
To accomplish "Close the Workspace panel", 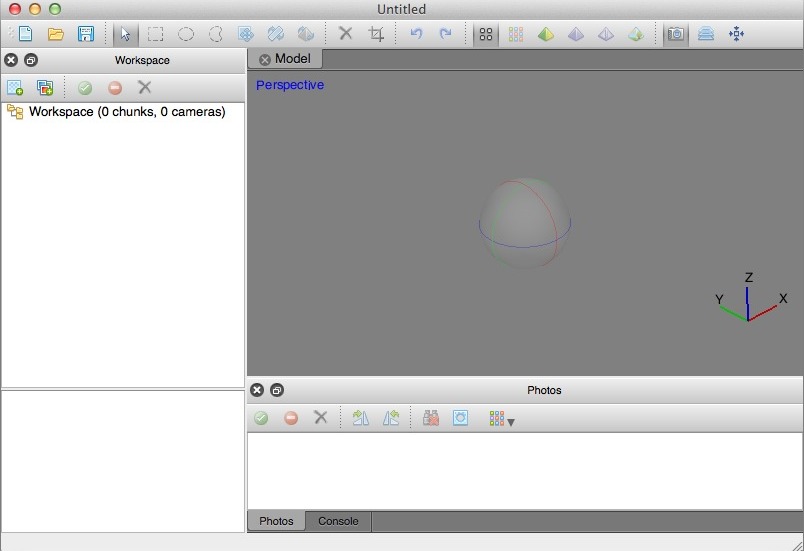I will [x=12, y=60].
